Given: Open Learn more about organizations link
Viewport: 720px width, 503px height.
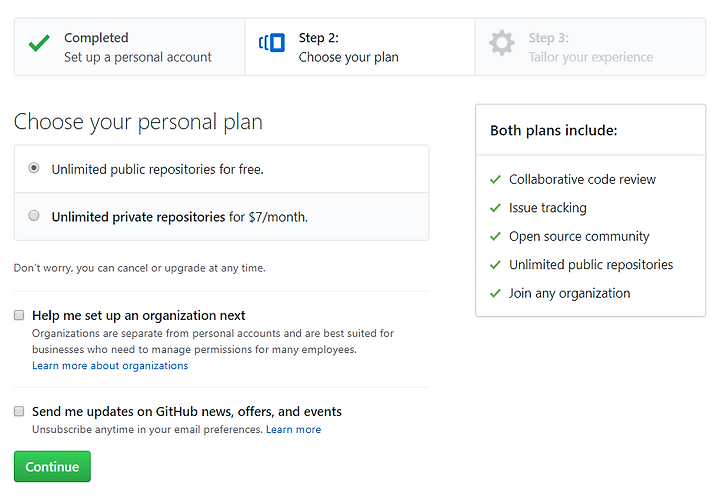Looking at the screenshot, I should coord(110,366).
